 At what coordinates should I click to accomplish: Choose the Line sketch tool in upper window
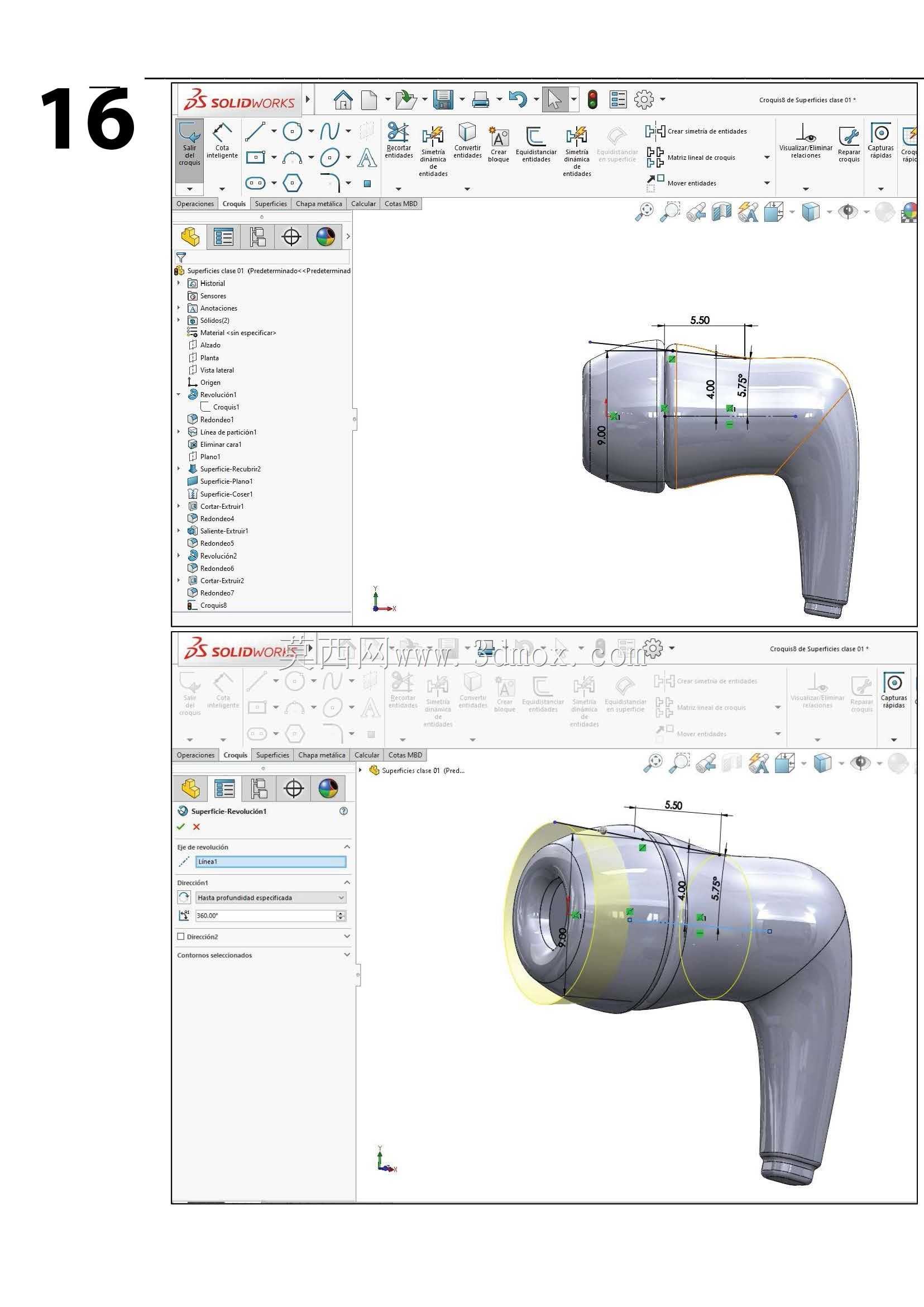pyautogui.click(x=255, y=131)
